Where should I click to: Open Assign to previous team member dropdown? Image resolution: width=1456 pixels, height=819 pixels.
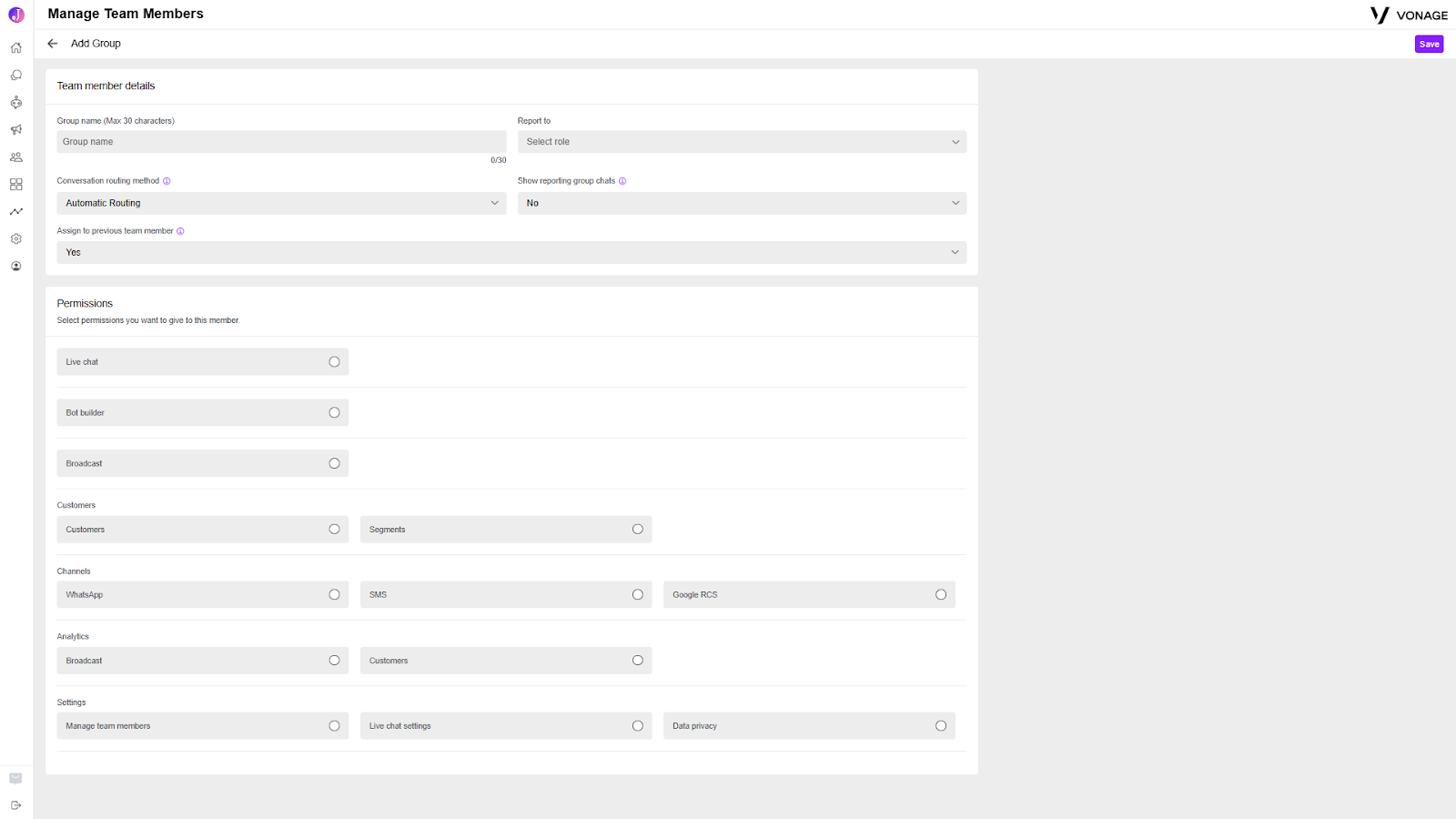pos(511,252)
